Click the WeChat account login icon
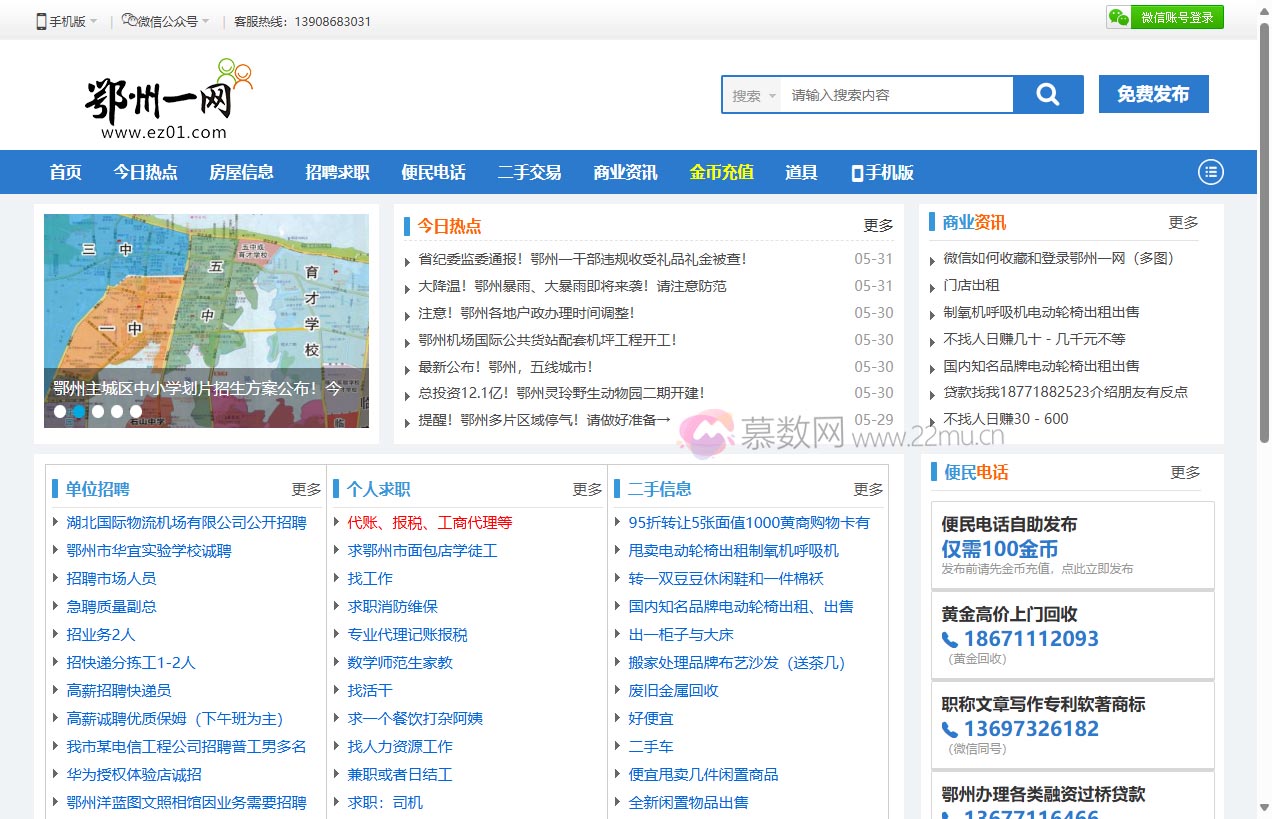Viewport: 1272px width, 819px height. tap(1119, 17)
